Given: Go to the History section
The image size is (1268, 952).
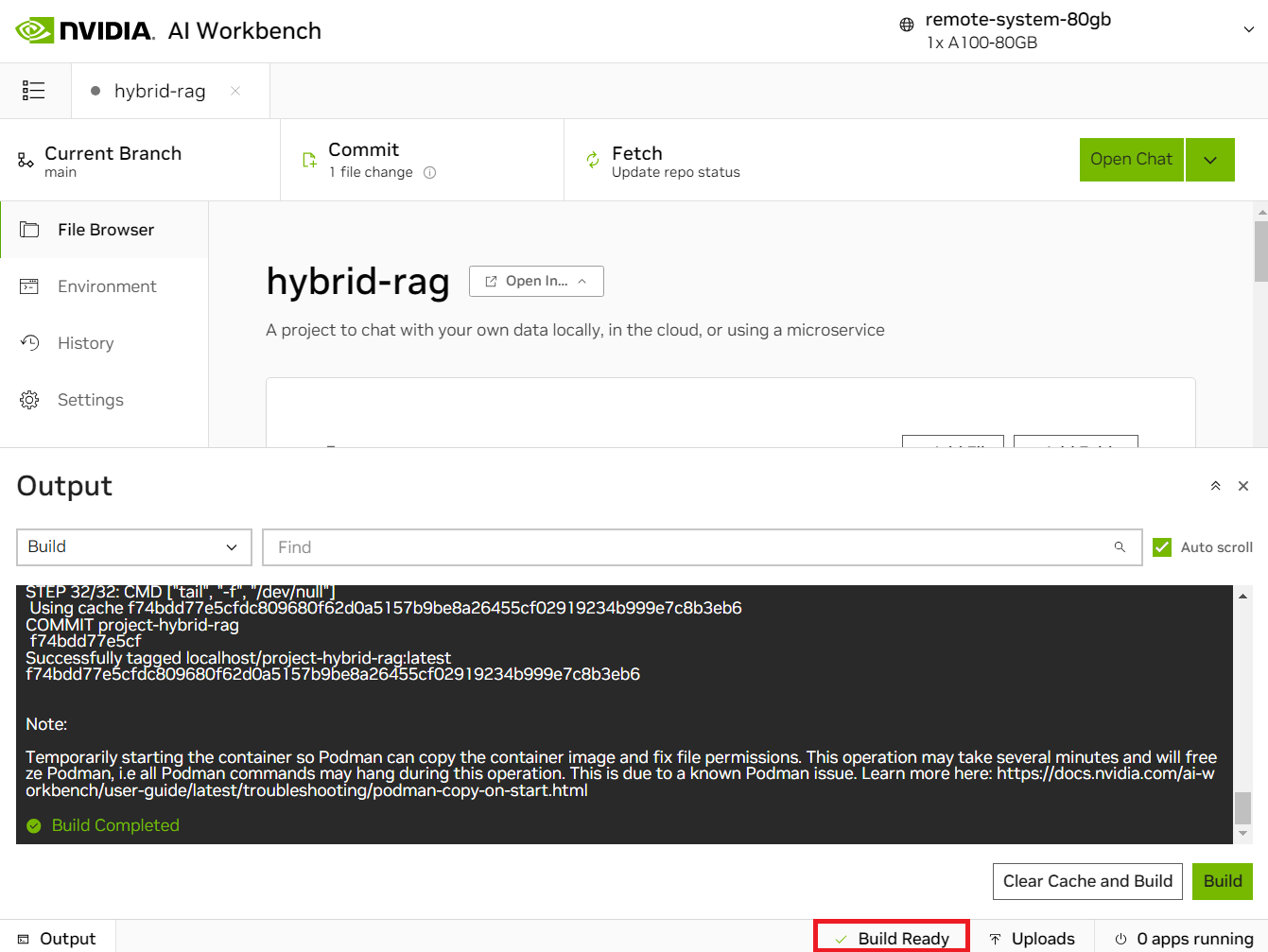Looking at the screenshot, I should pos(105,343).
